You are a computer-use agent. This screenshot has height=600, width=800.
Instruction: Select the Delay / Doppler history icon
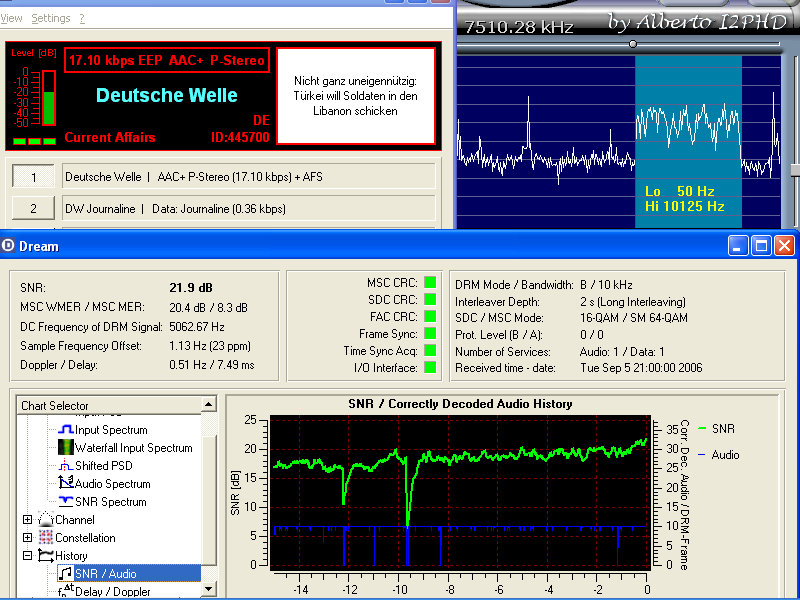tap(66, 591)
